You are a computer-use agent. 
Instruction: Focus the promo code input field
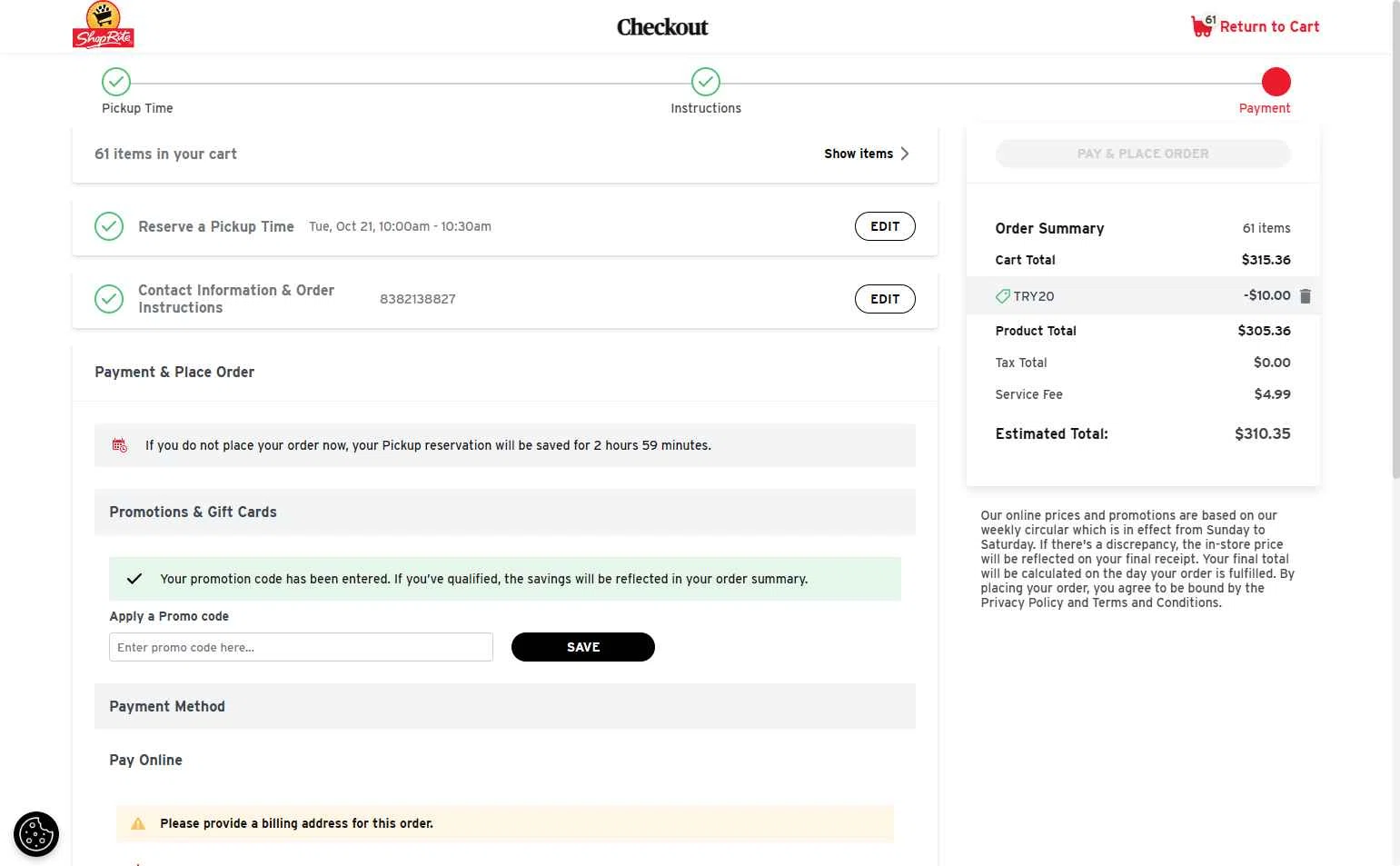point(301,647)
